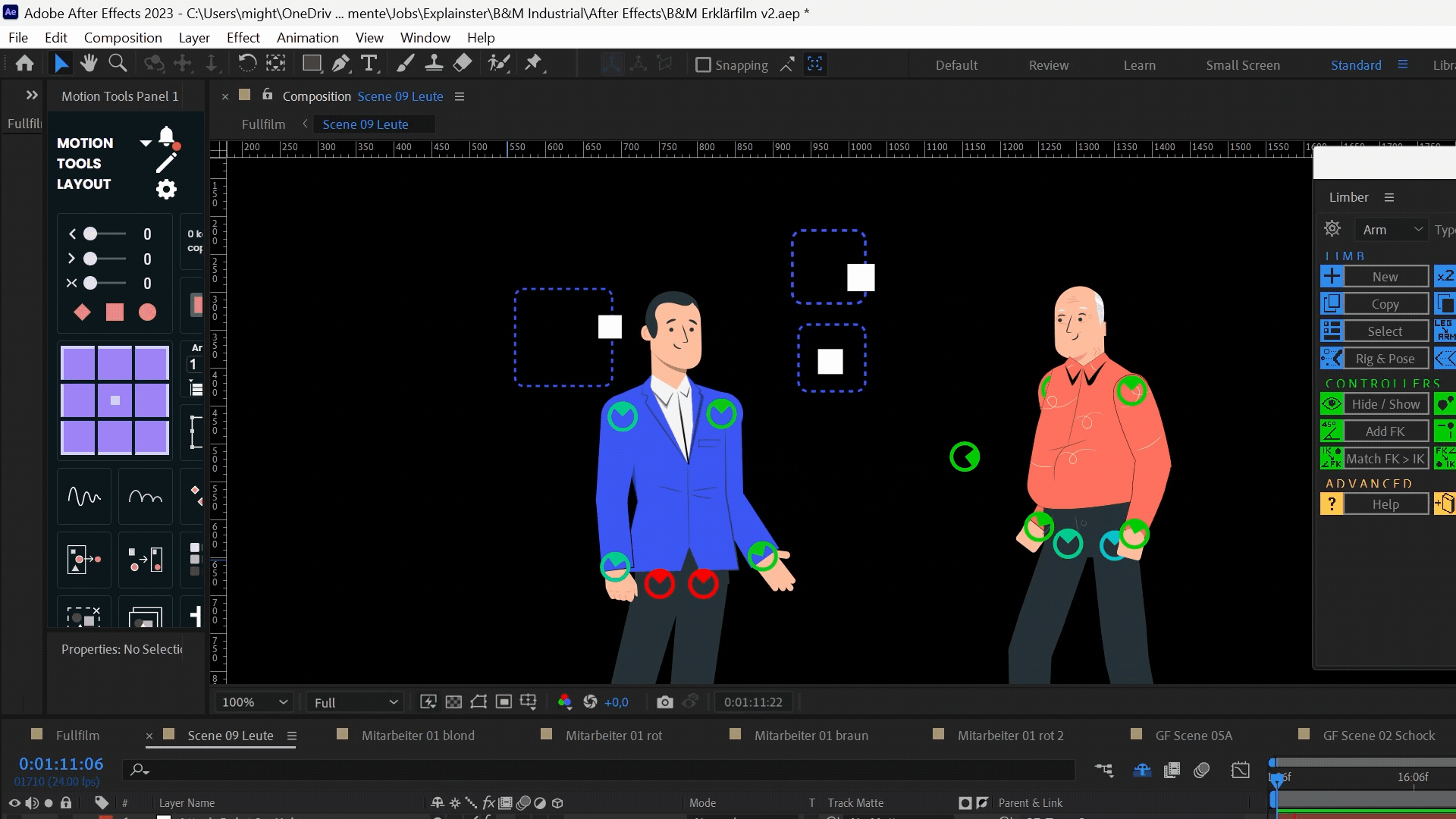Select the Puppet Pin tool

[534, 64]
